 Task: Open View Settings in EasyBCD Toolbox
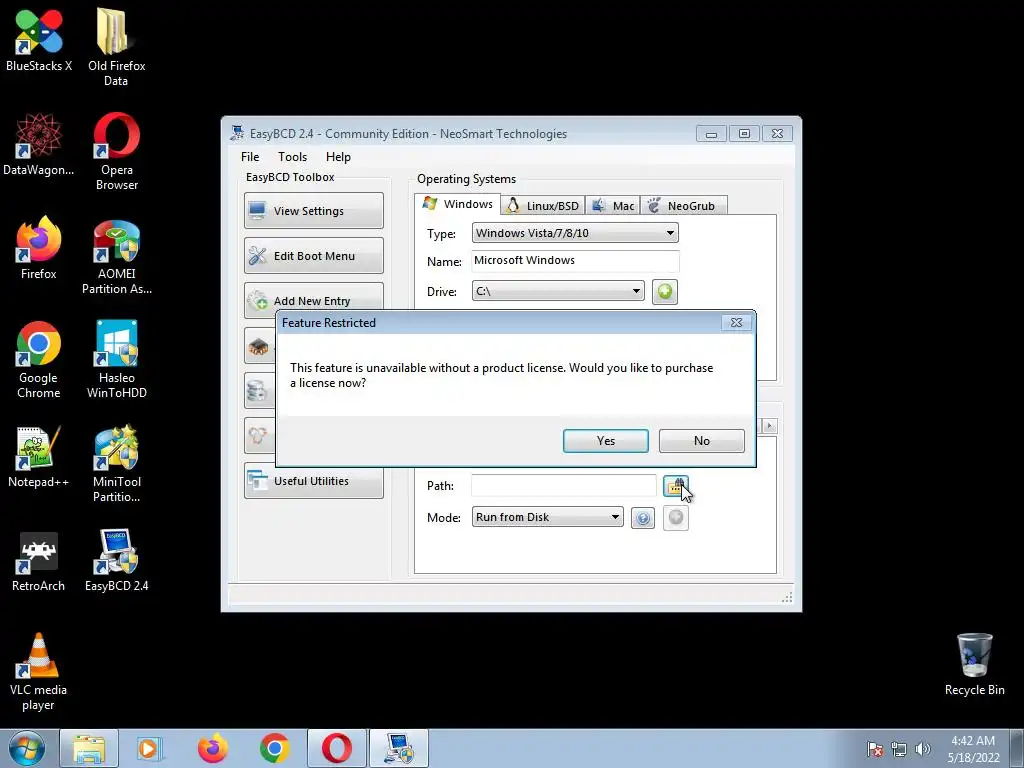(x=313, y=210)
